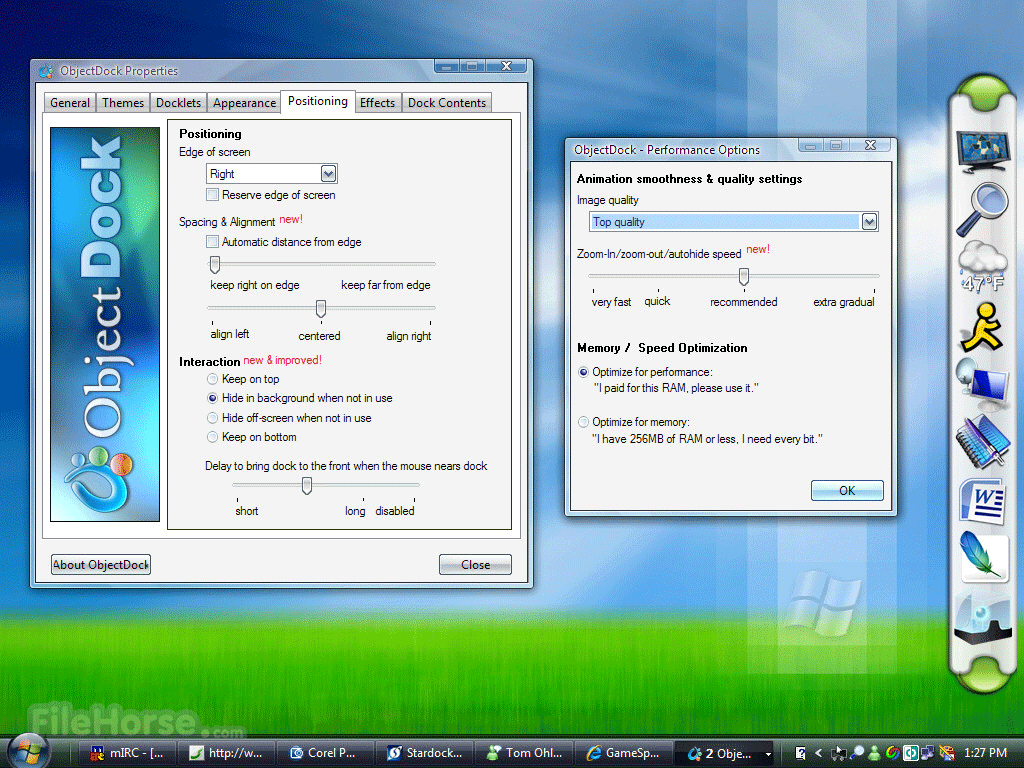Click the 'keep far from edge' label
1024x768 pixels.
[x=386, y=285]
